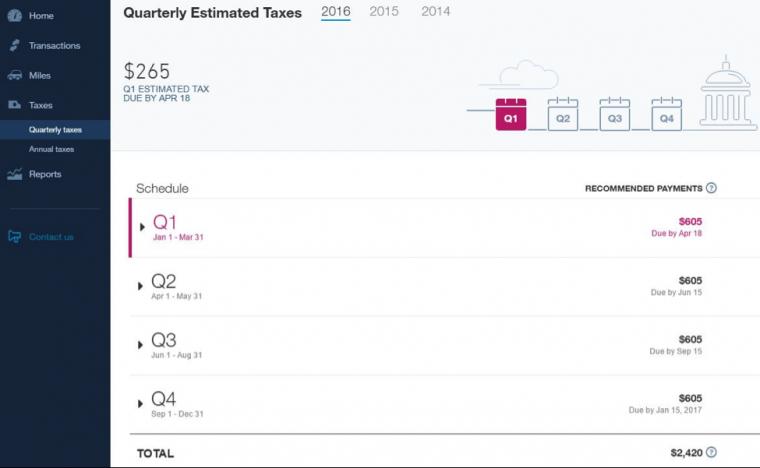760x468 pixels.
Task: Click the Taxes icon in sidebar
Action: (15, 105)
